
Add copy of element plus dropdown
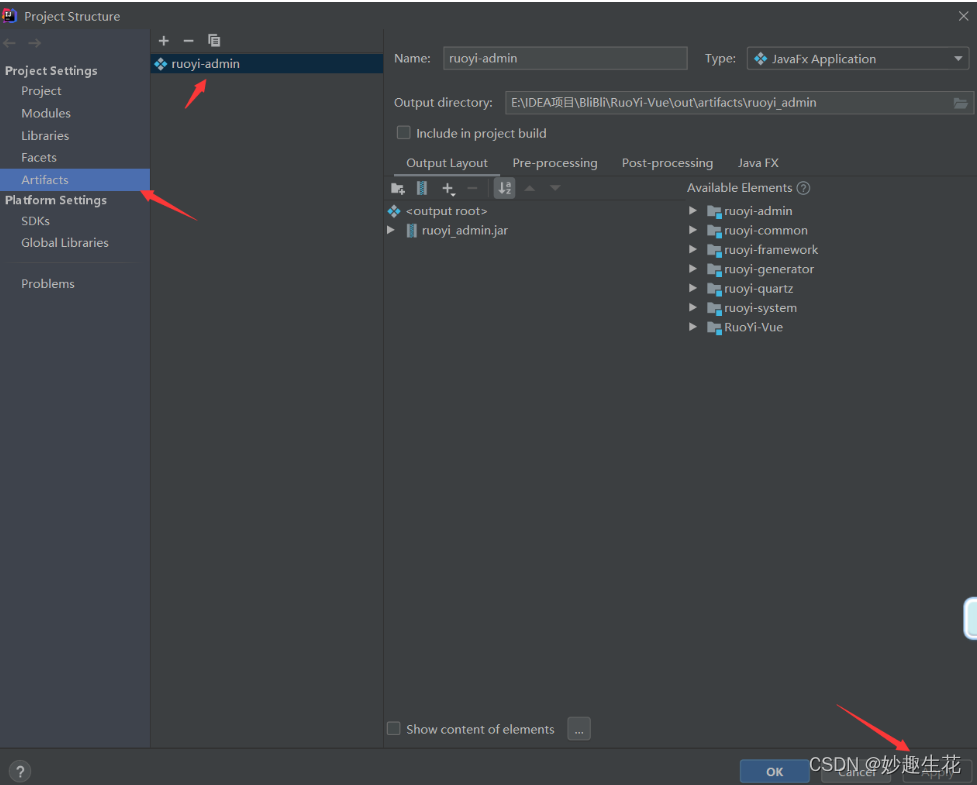(449, 188)
